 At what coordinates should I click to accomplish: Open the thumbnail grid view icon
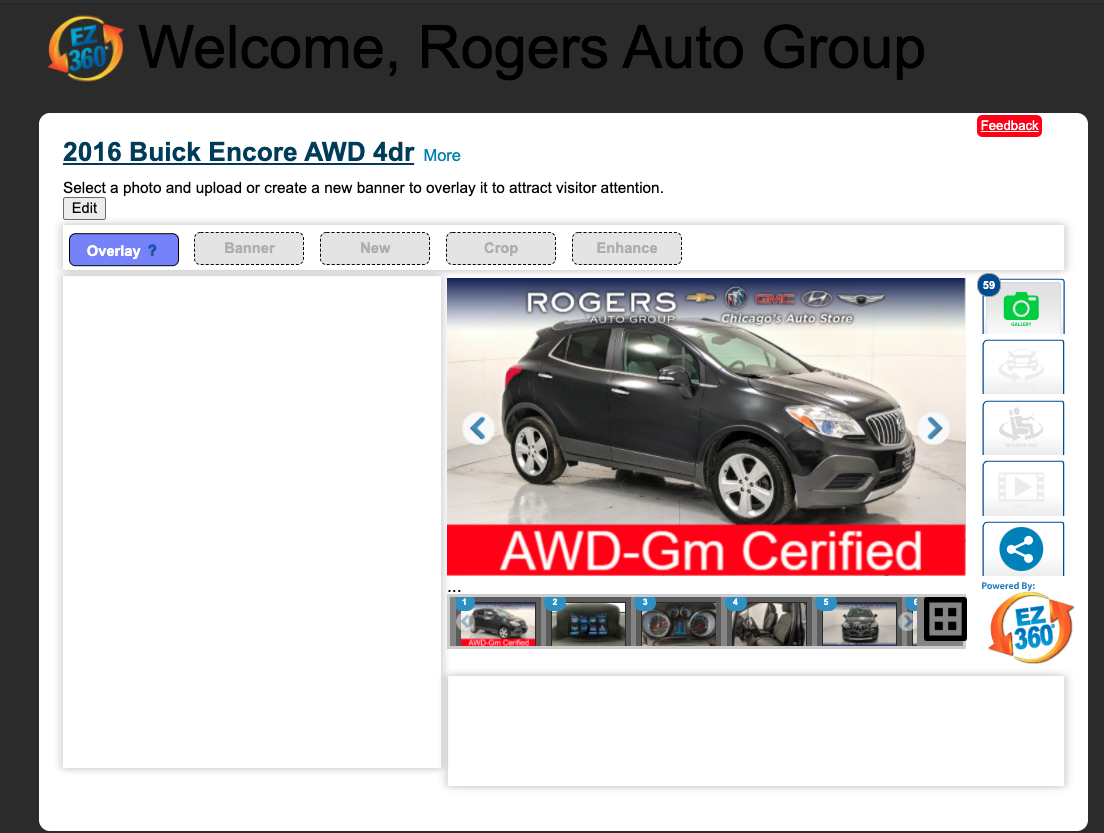click(943, 620)
